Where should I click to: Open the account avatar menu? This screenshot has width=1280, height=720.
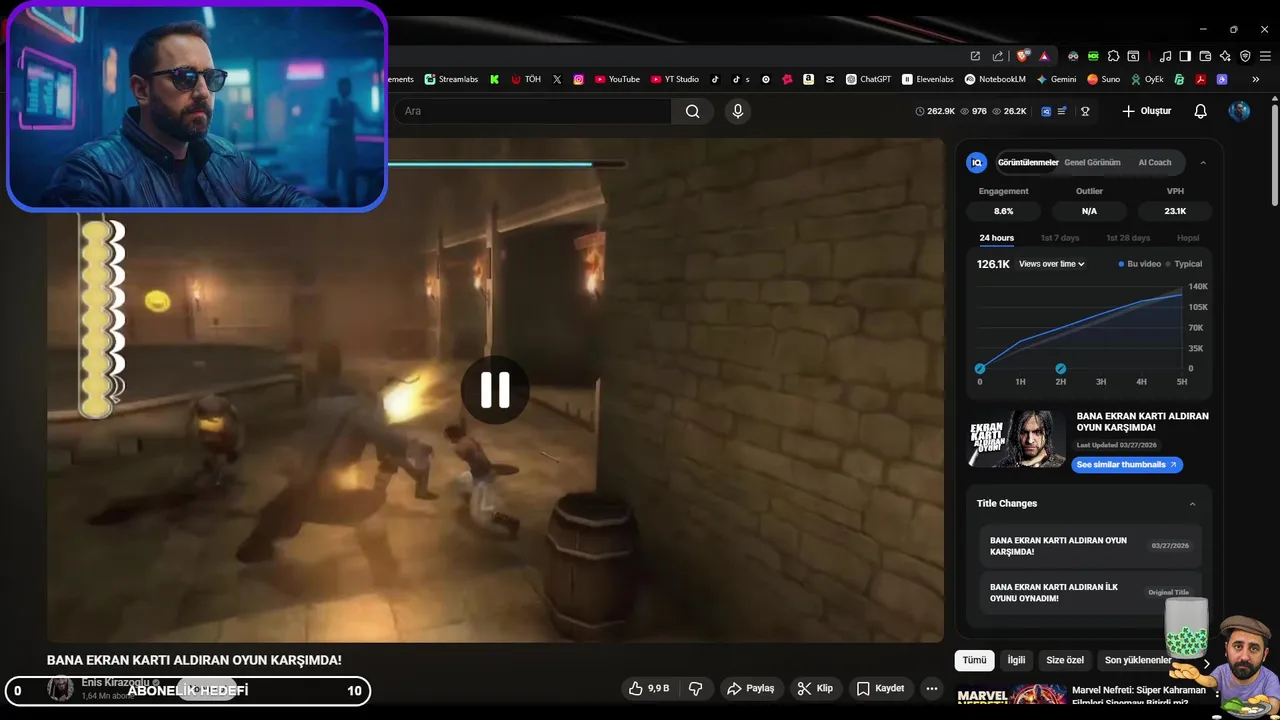[x=1239, y=111]
